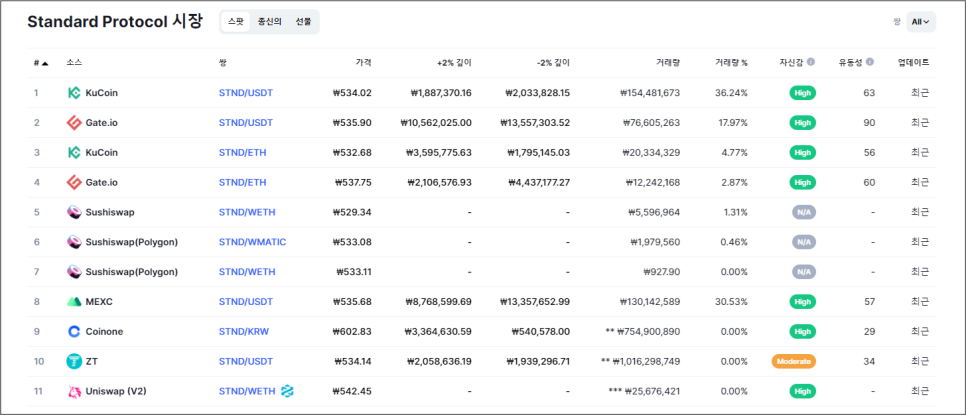Click KuCoin source name in row 1
966x415 pixels.
[x=102, y=93]
